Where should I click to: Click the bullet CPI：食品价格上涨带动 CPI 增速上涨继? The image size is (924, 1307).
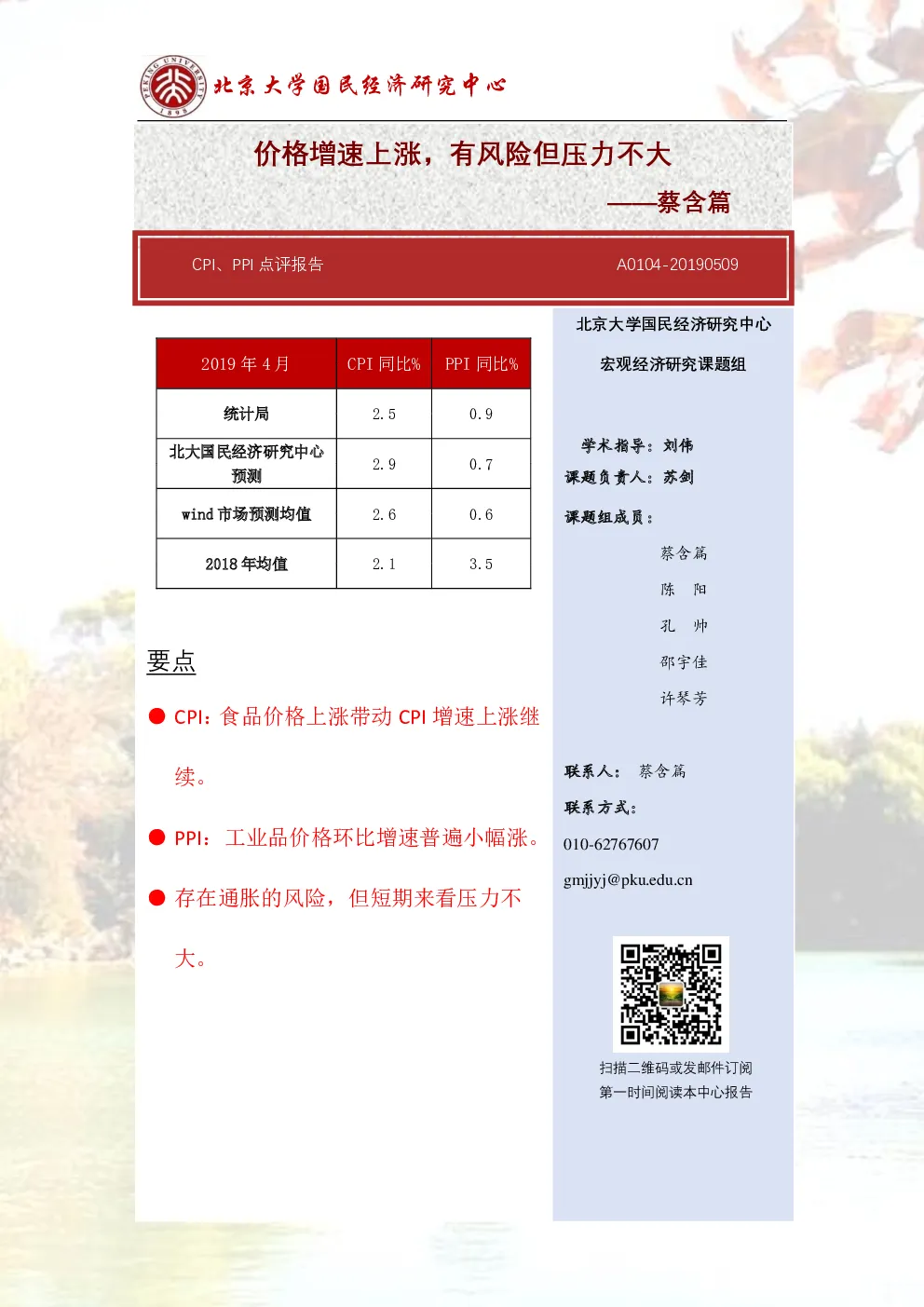tap(357, 716)
